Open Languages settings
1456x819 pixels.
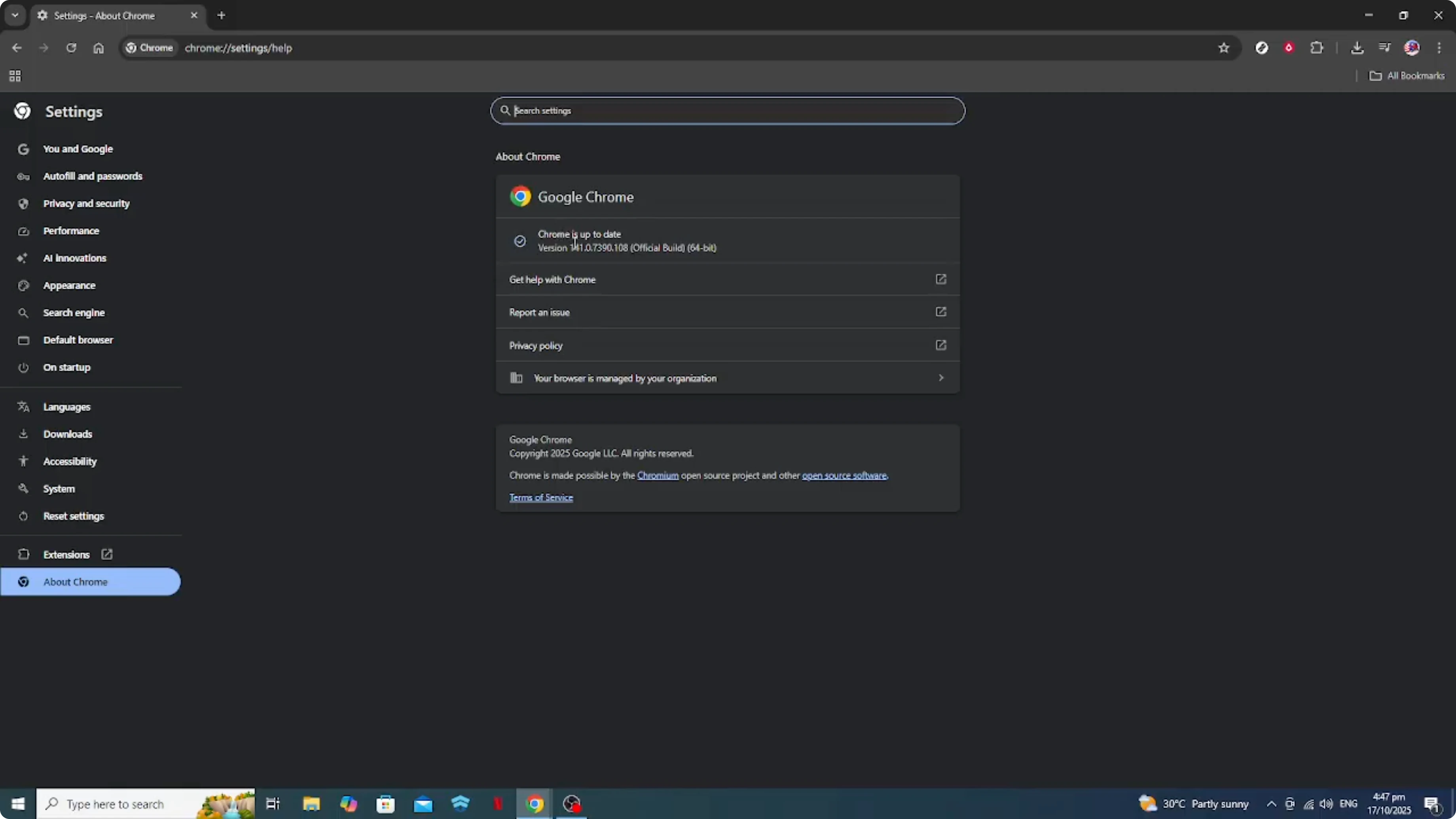[x=67, y=407]
